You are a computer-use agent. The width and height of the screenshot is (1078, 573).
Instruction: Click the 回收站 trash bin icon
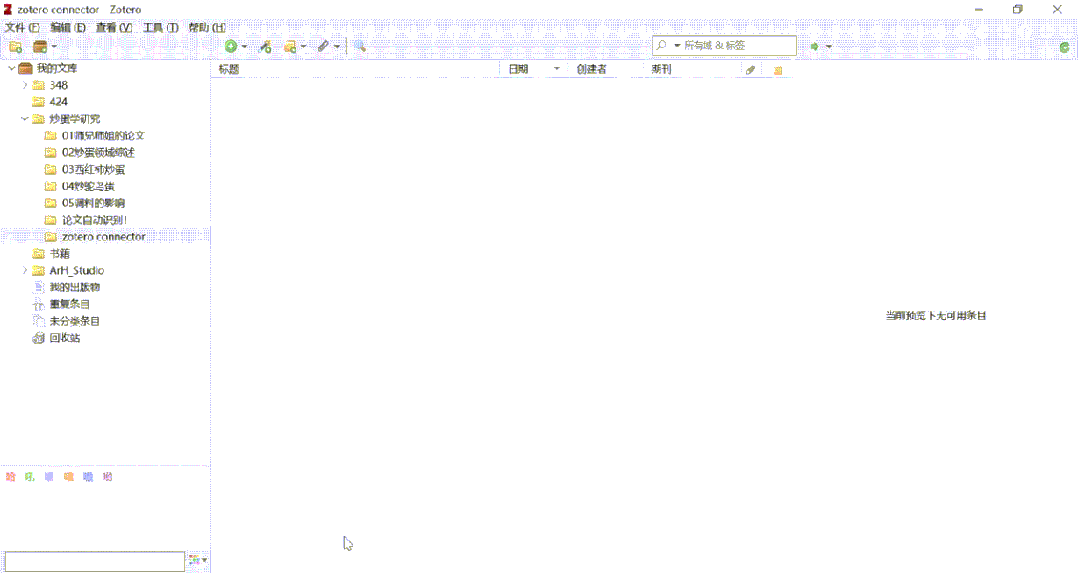click(x=38, y=338)
